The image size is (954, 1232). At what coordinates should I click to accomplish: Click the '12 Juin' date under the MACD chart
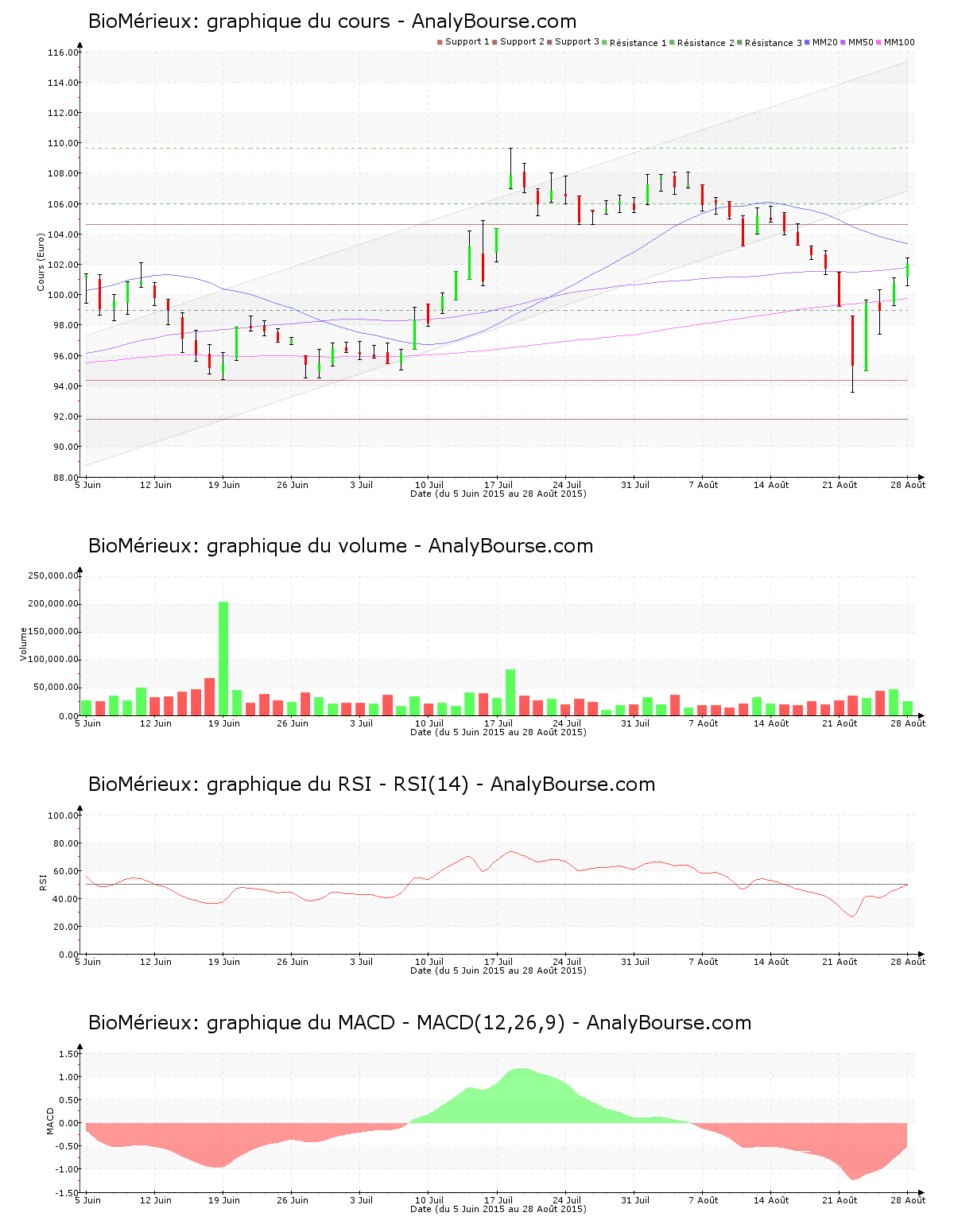[x=156, y=1200]
